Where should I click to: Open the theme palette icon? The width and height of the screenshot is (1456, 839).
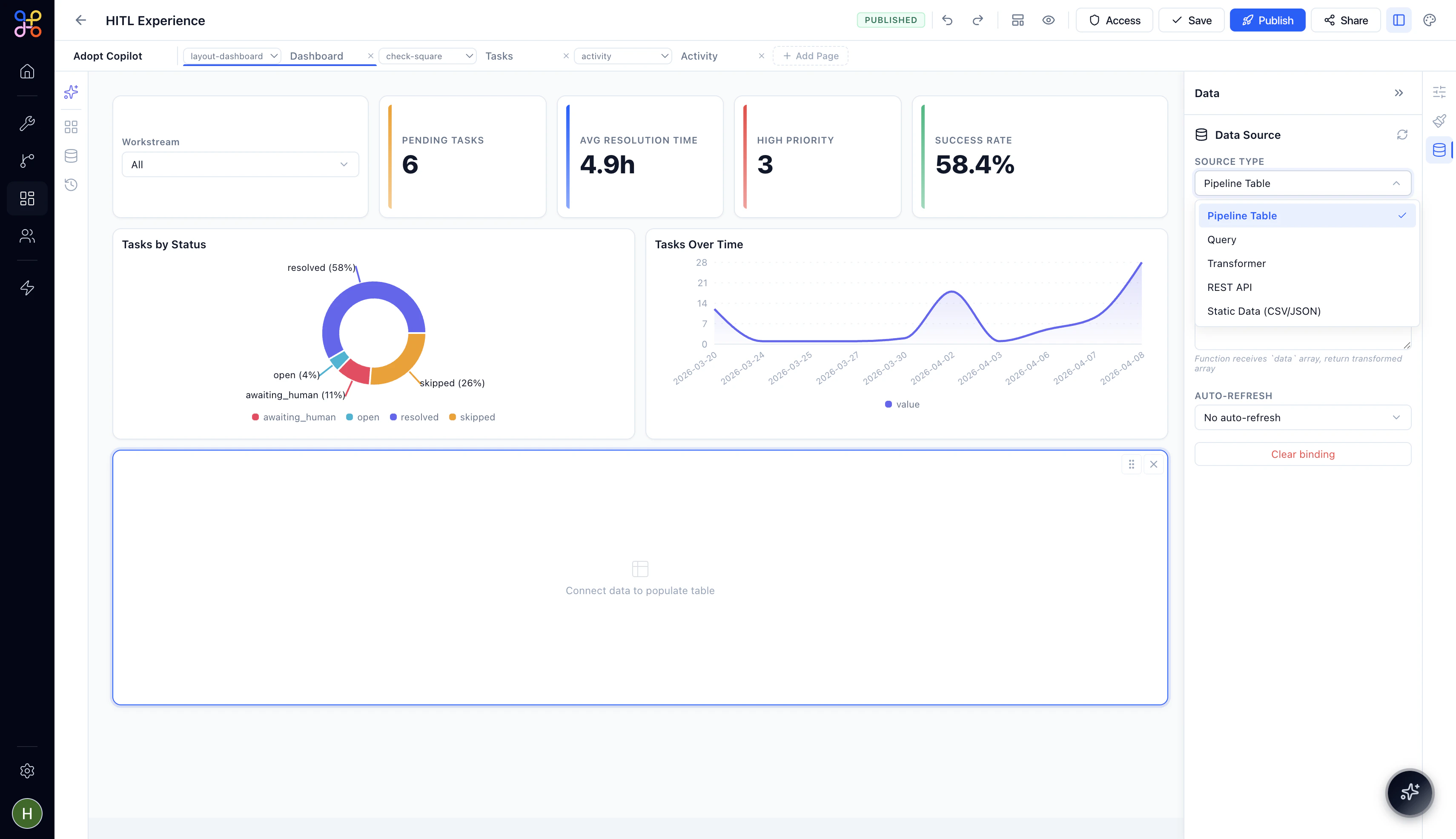point(1430,20)
